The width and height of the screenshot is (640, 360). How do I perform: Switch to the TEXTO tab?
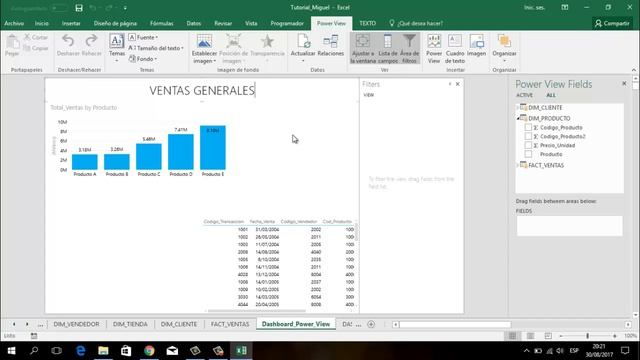point(367,23)
